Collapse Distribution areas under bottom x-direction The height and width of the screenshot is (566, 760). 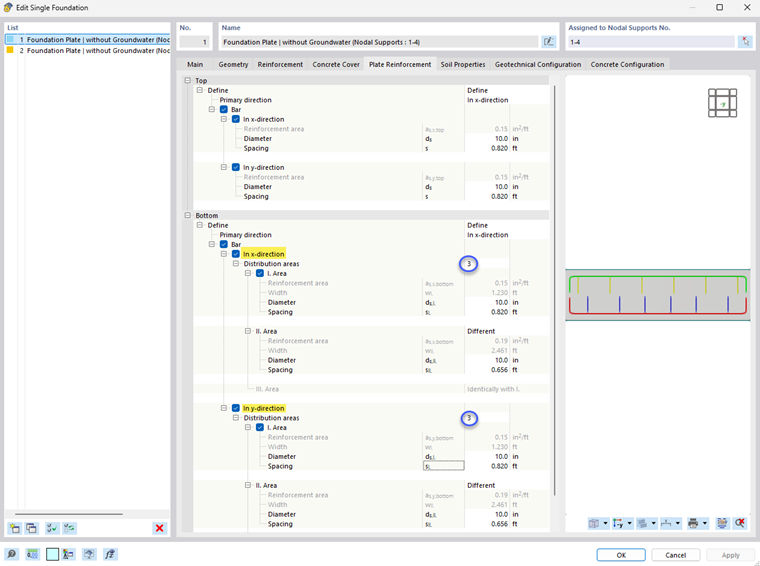pyautogui.click(x=236, y=264)
